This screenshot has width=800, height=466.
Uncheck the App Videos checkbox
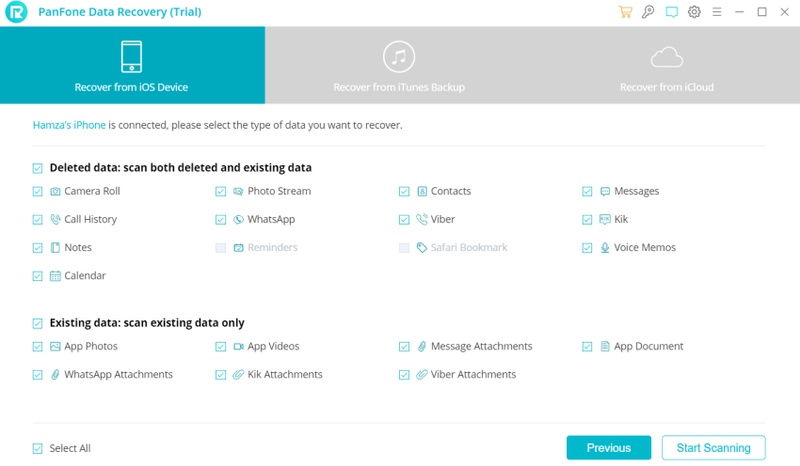[x=220, y=347]
